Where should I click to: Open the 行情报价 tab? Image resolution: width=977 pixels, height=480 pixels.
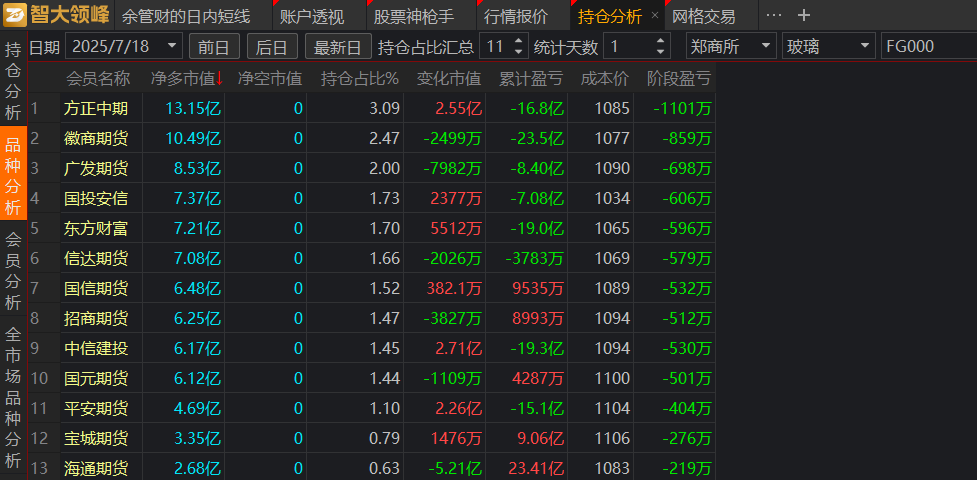(516, 17)
